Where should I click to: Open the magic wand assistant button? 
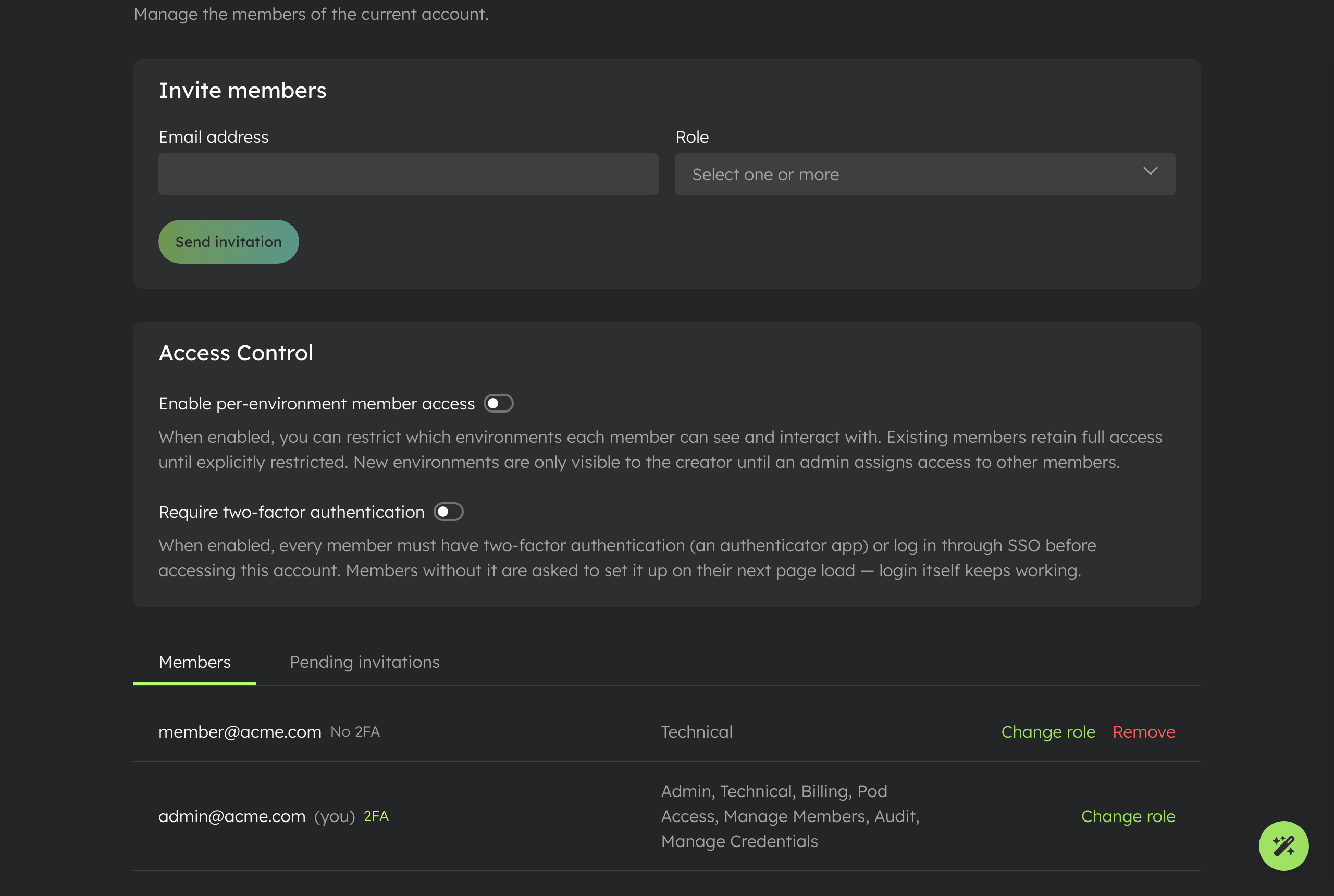click(x=1283, y=845)
